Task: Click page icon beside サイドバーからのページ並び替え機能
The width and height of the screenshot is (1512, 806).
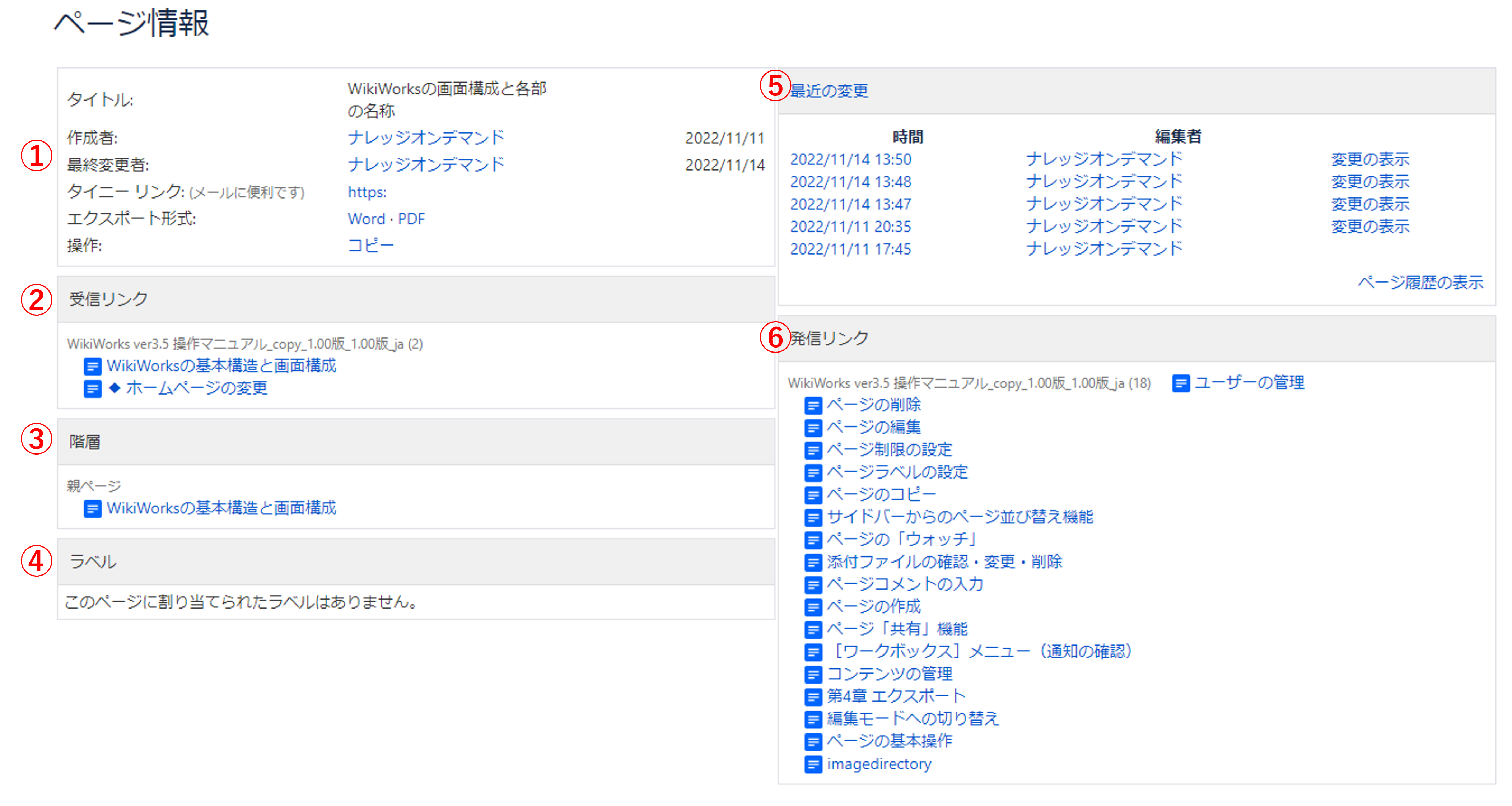Action: tap(813, 517)
